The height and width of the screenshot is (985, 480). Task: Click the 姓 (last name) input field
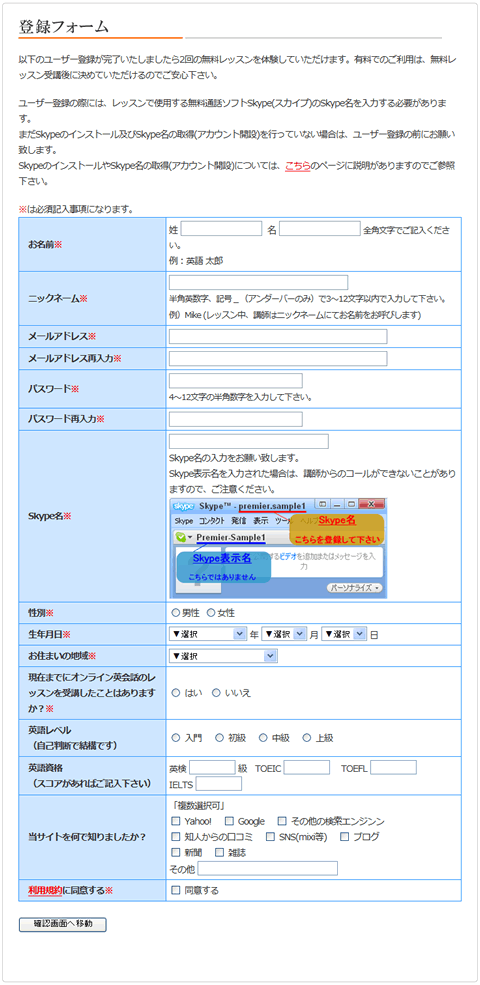[221, 229]
